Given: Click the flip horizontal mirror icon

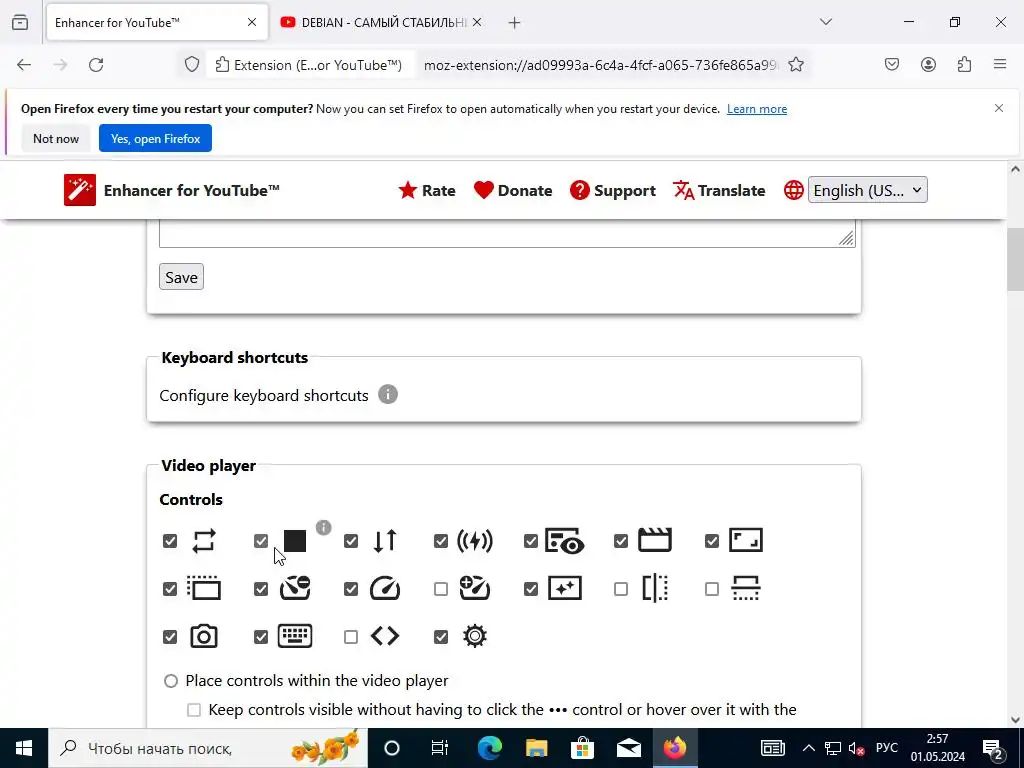Looking at the screenshot, I should pyautogui.click(x=655, y=588).
